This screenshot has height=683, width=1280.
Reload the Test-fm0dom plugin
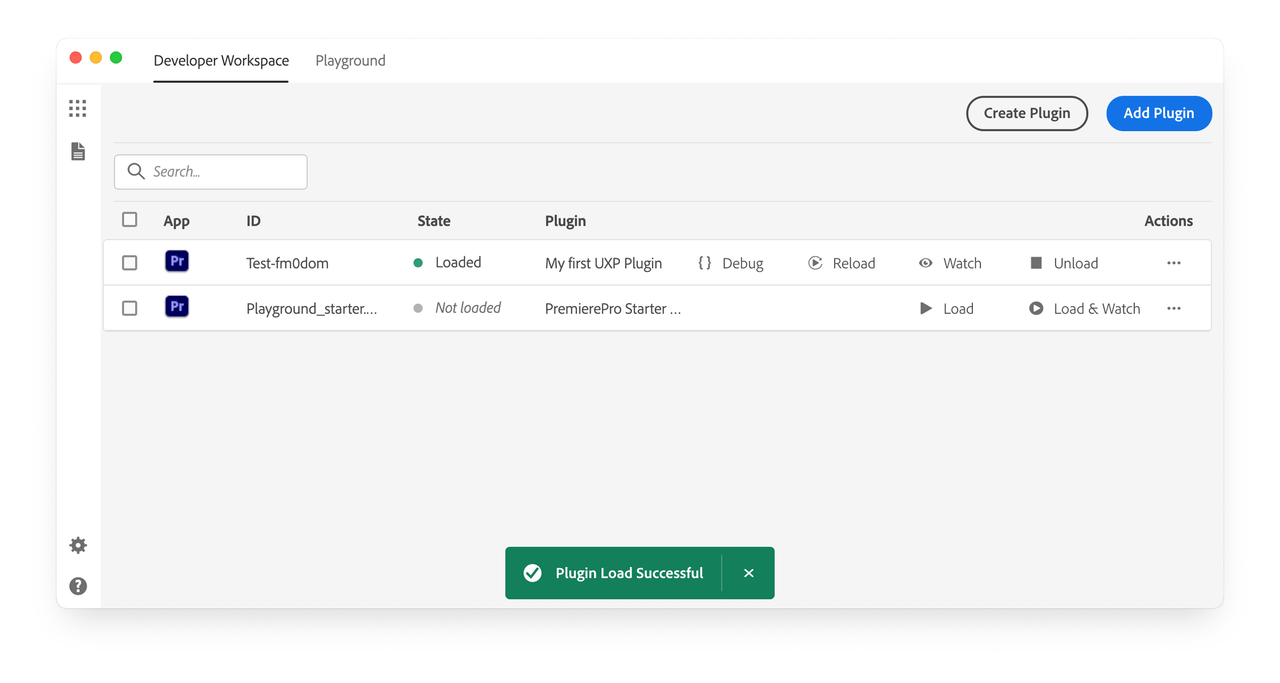click(x=842, y=263)
